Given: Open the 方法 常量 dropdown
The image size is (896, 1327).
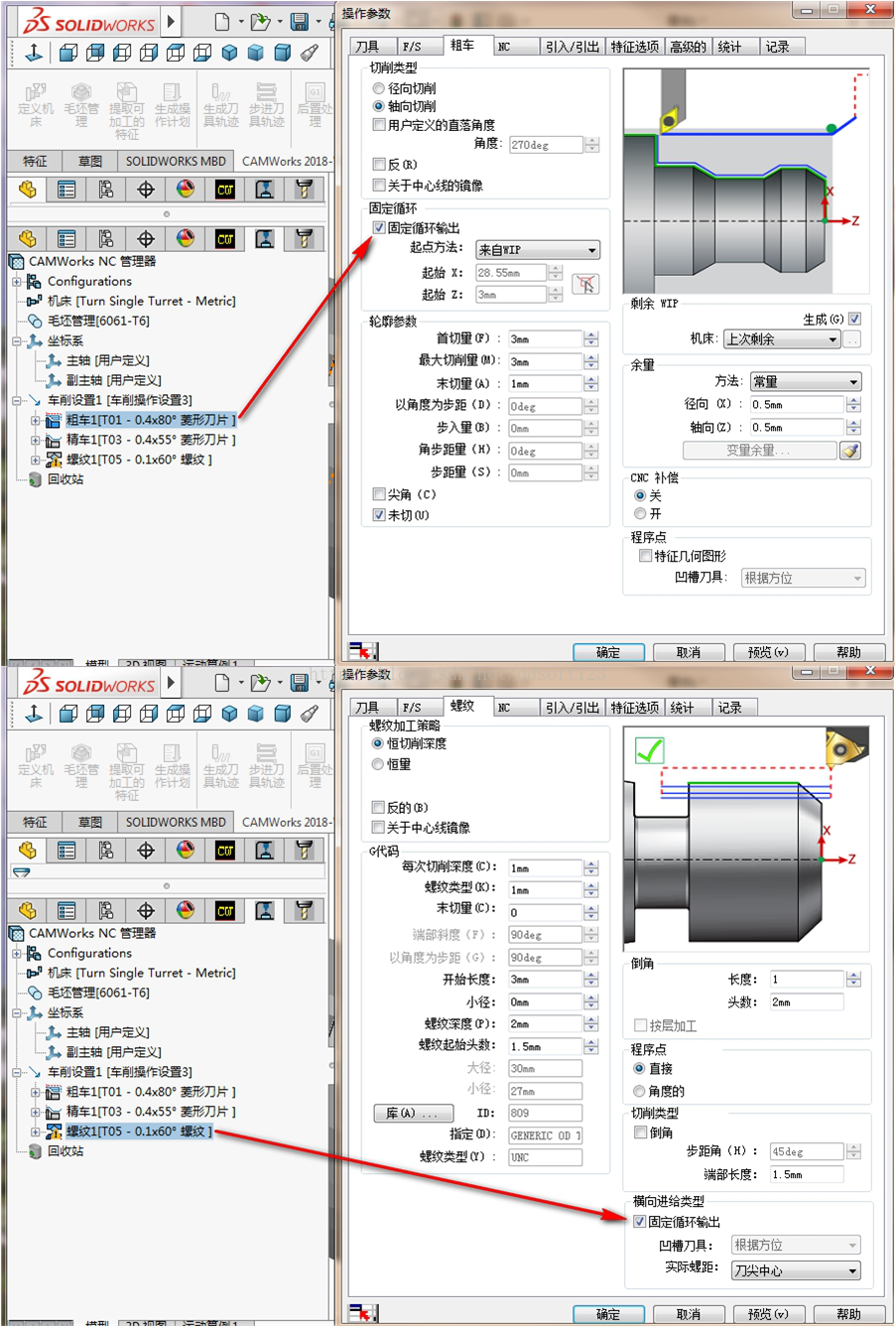Looking at the screenshot, I should pyautogui.click(x=806, y=382).
